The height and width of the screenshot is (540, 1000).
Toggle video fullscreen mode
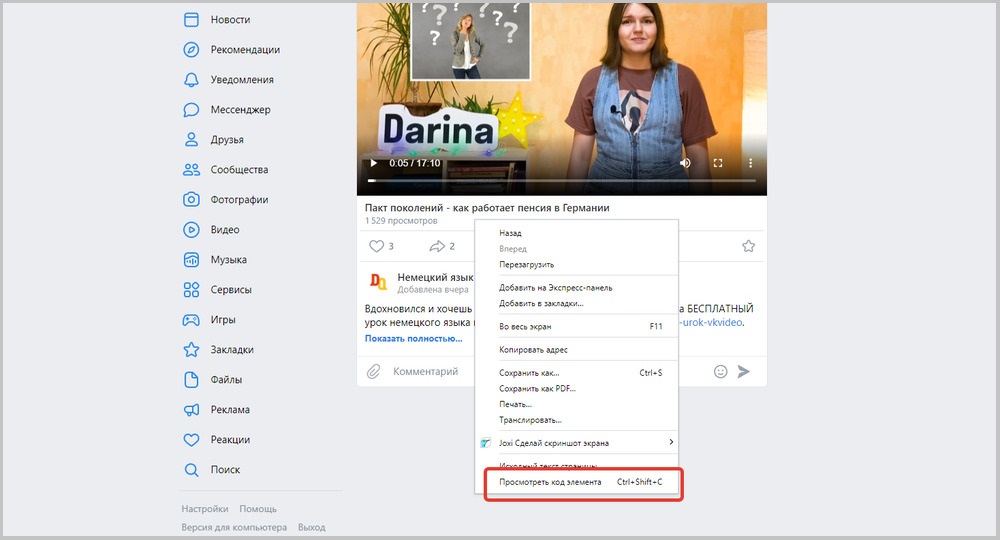(718, 163)
